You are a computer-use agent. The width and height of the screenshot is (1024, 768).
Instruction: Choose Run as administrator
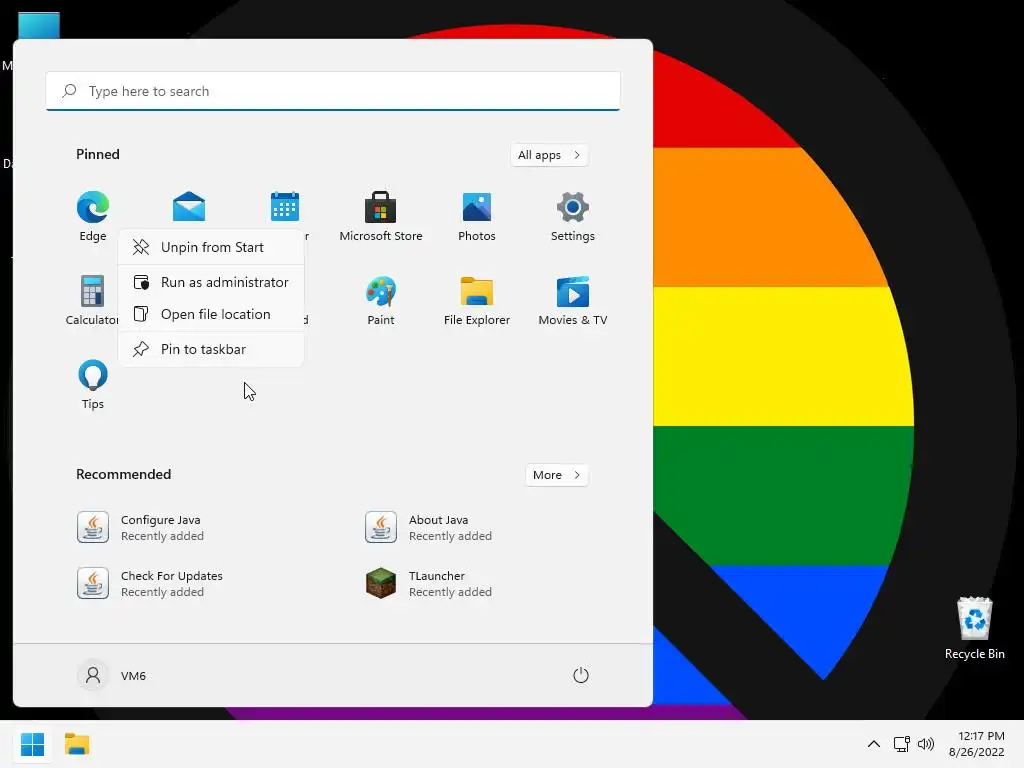[211, 282]
